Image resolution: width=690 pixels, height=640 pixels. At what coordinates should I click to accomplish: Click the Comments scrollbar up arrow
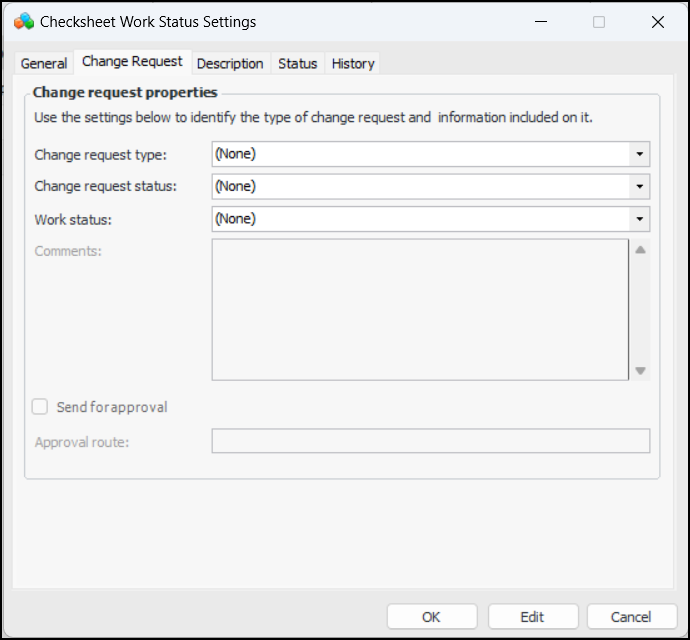pyautogui.click(x=640, y=249)
